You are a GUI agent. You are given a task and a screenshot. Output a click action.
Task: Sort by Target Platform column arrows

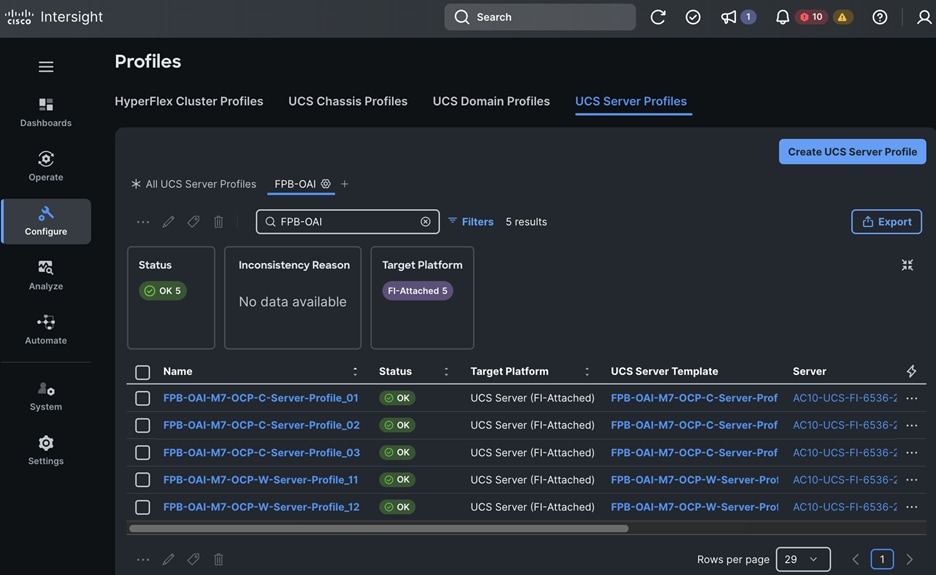[x=587, y=371]
